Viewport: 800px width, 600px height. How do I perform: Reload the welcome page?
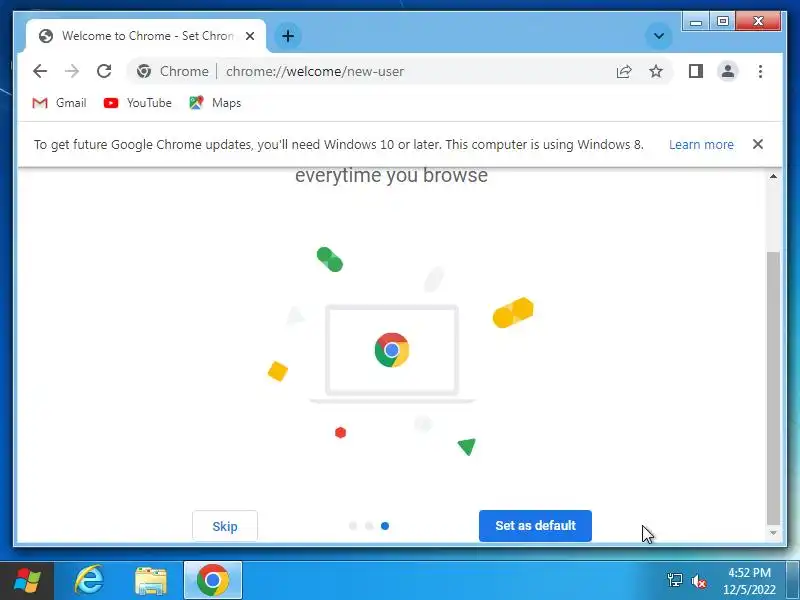pos(104,71)
